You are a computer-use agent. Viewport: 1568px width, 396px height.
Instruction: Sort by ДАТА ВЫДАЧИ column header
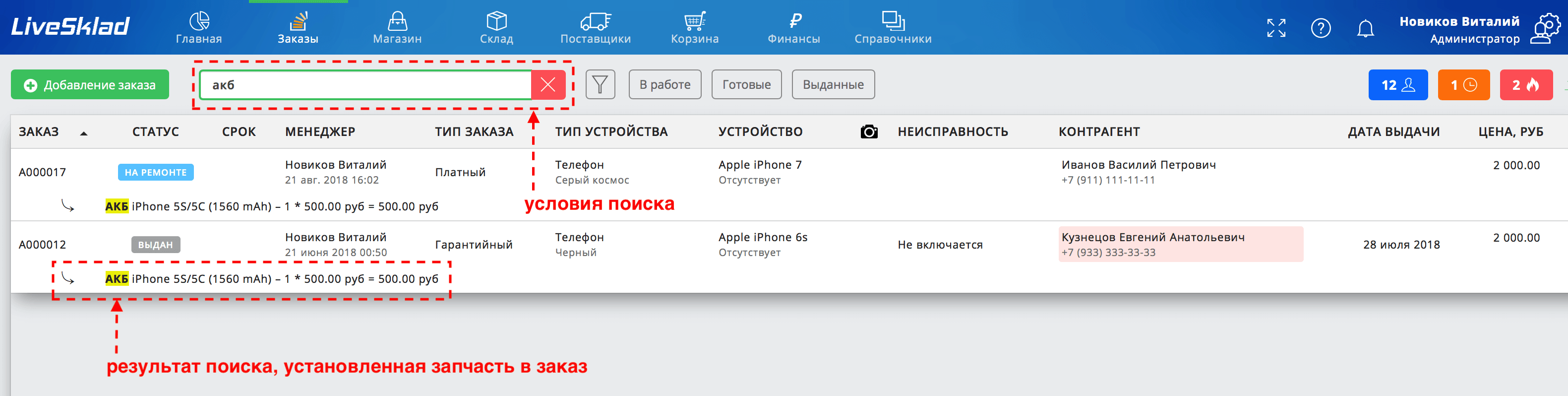pos(1394,132)
